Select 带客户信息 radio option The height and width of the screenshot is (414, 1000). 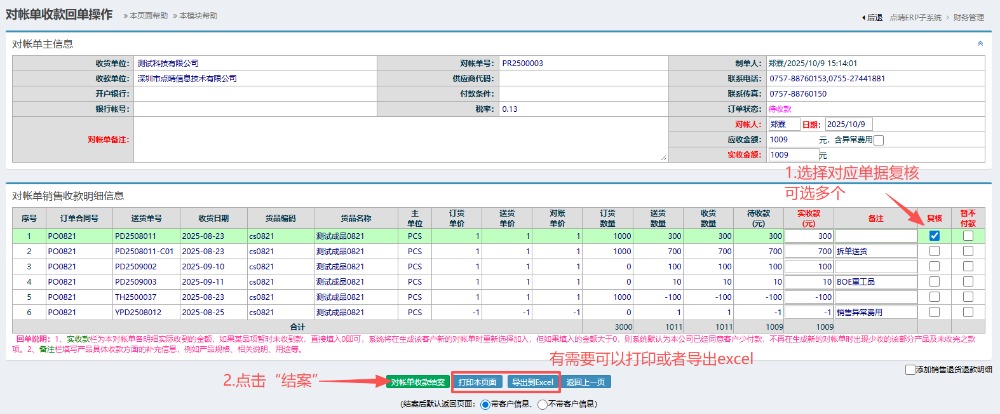click(x=486, y=404)
